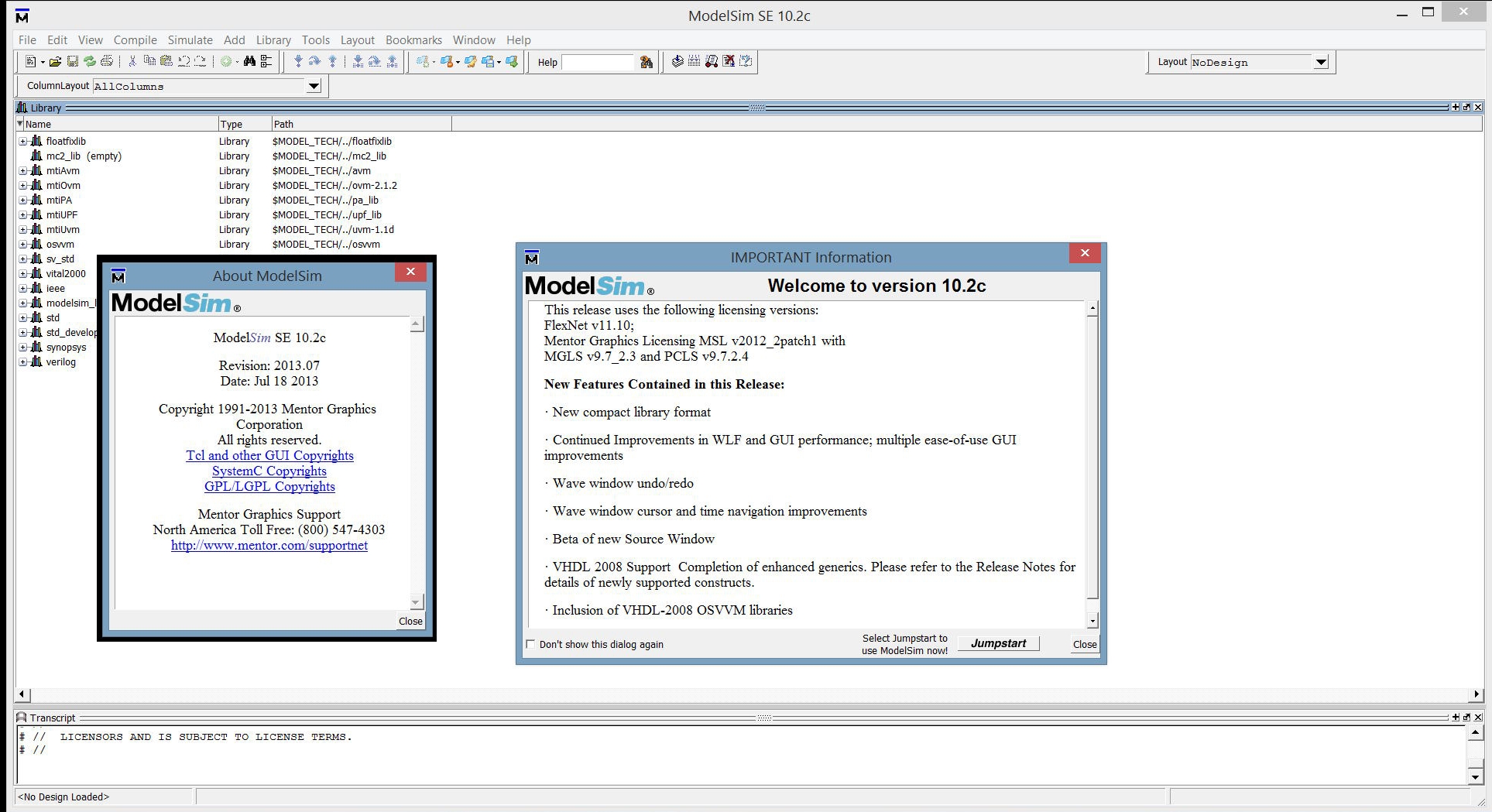The image size is (1492, 812).
Task: Click the Save toolbar icon
Action: tap(73, 62)
